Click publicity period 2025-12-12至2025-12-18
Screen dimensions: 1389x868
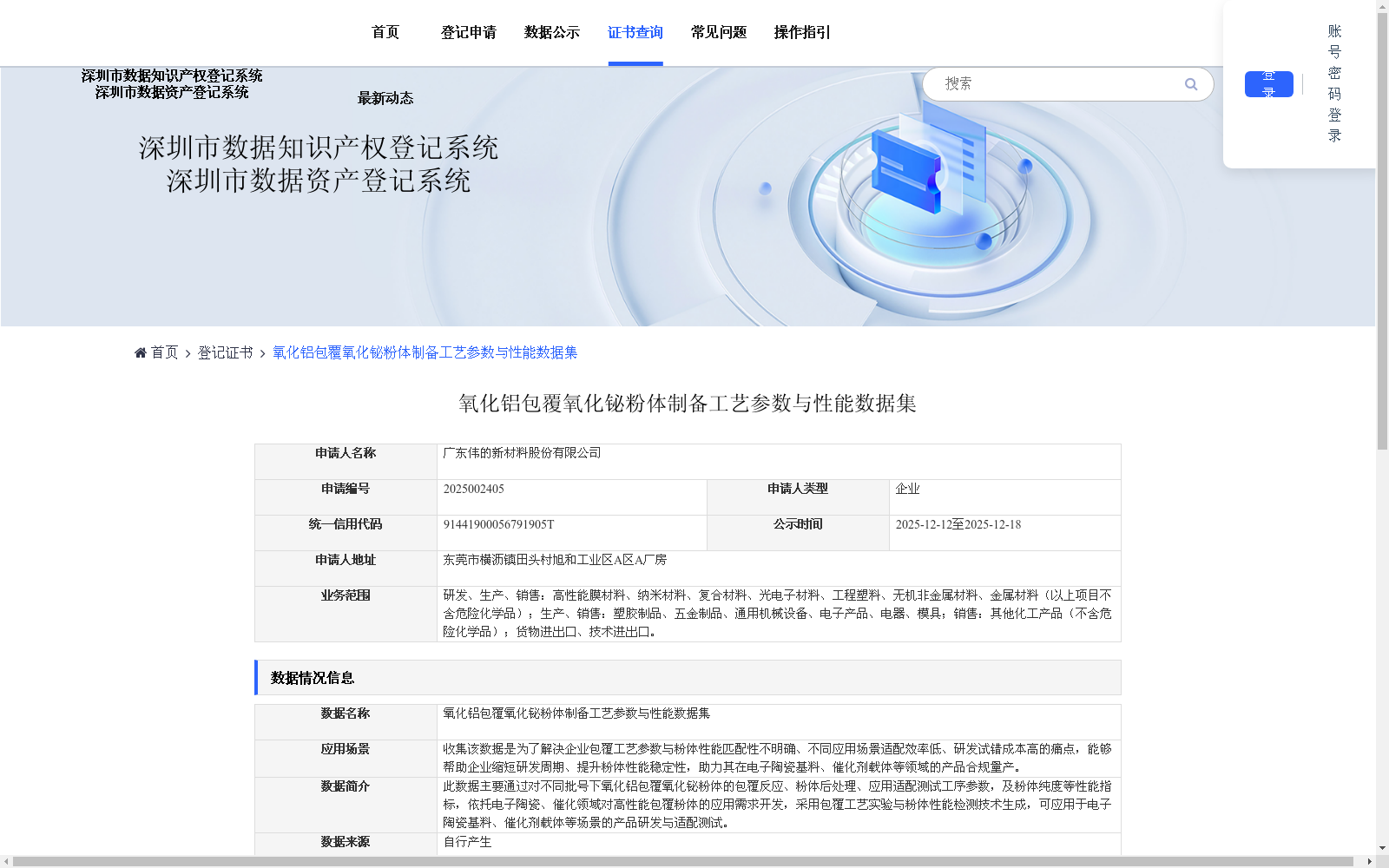958,524
